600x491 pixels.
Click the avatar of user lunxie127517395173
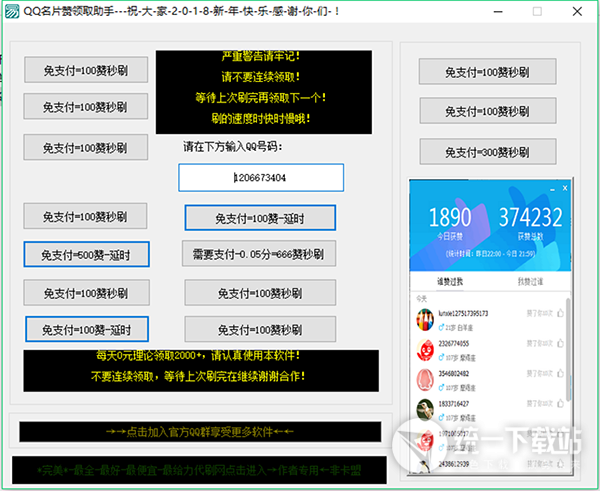point(424,317)
